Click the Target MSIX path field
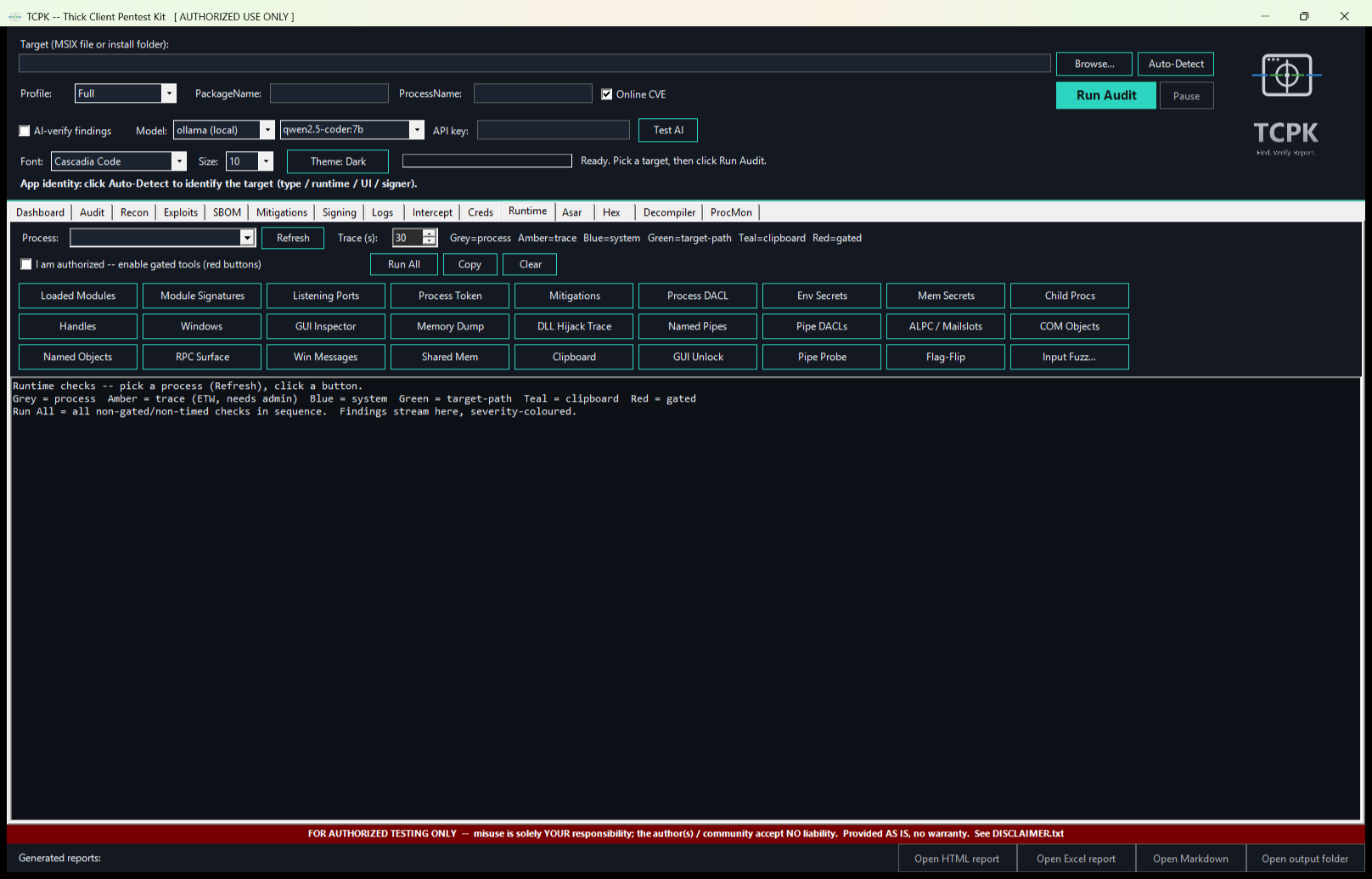Image resolution: width=1372 pixels, height=879 pixels. [x=535, y=64]
